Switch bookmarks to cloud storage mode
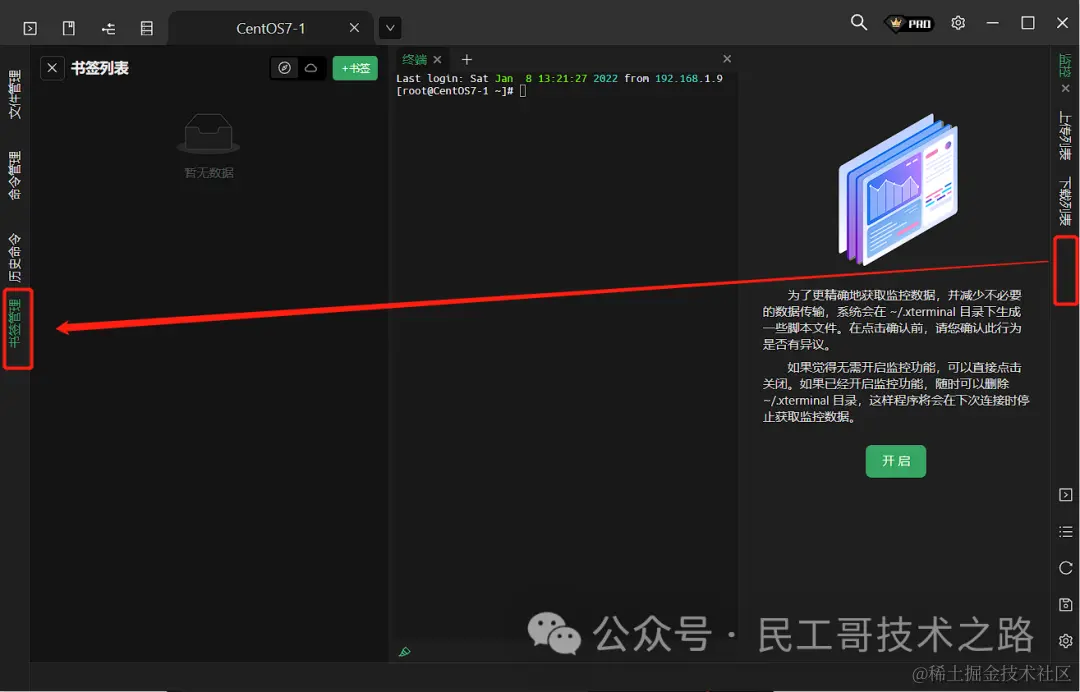This screenshot has height=692, width=1080. coord(310,67)
